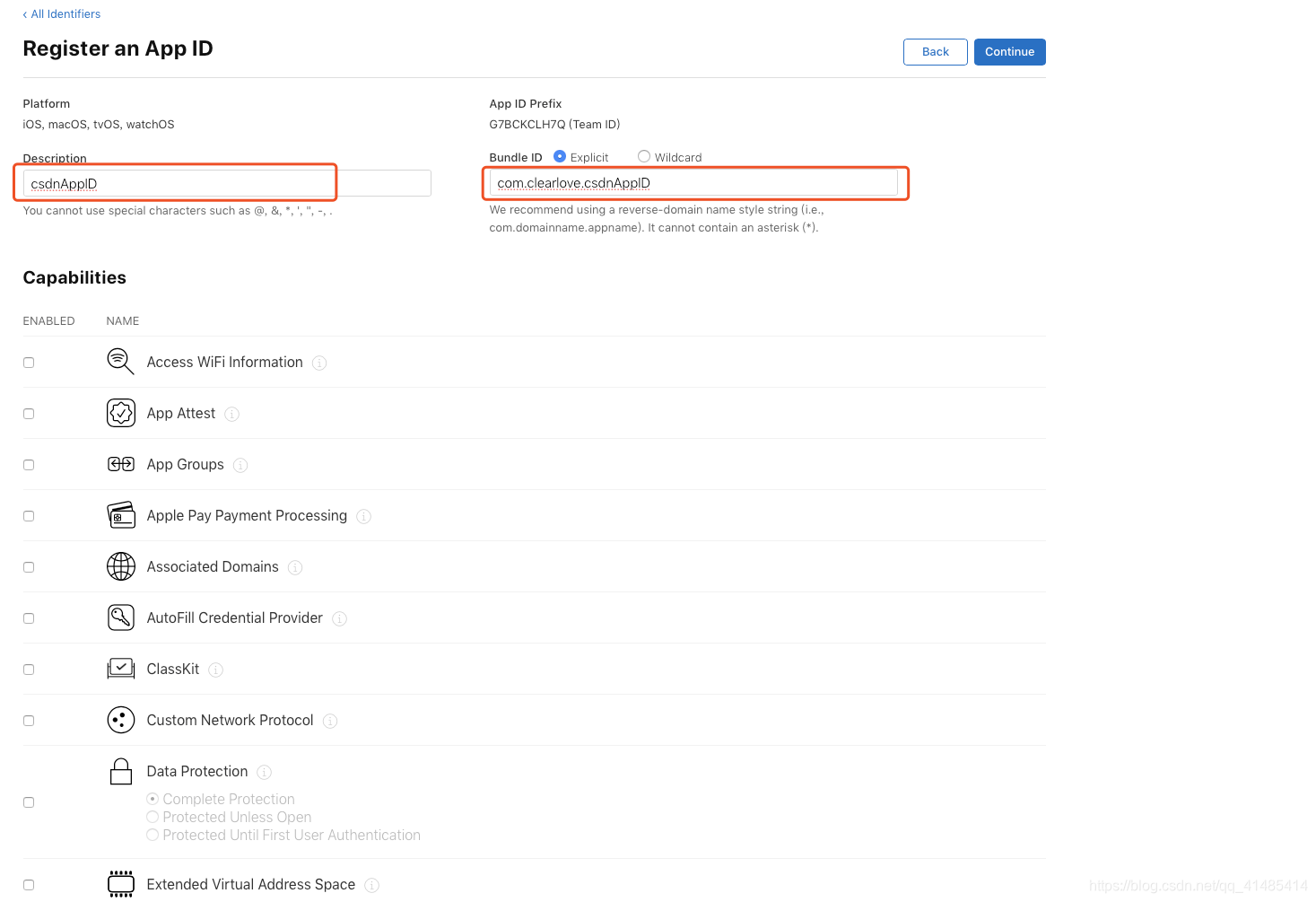The width and height of the screenshot is (1316, 902).
Task: Check the Associated Domains checkbox
Action: (29, 567)
